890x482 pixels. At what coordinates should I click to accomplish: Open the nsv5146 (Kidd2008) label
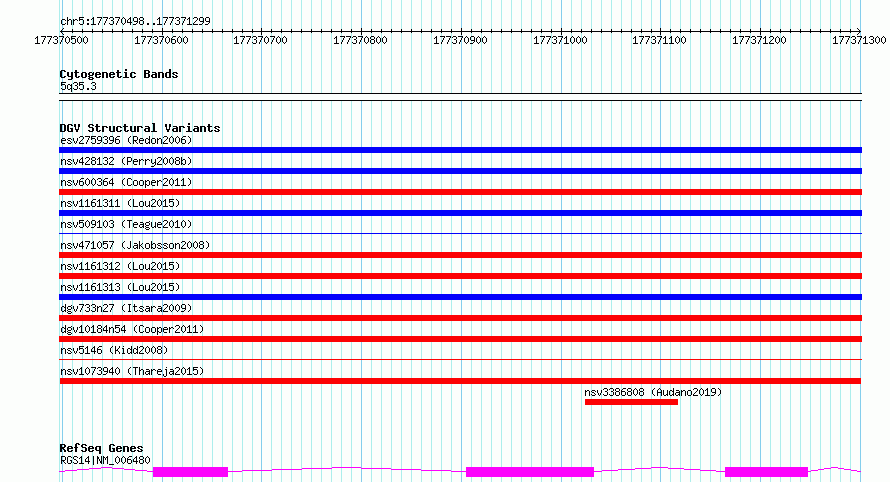[x=114, y=350]
